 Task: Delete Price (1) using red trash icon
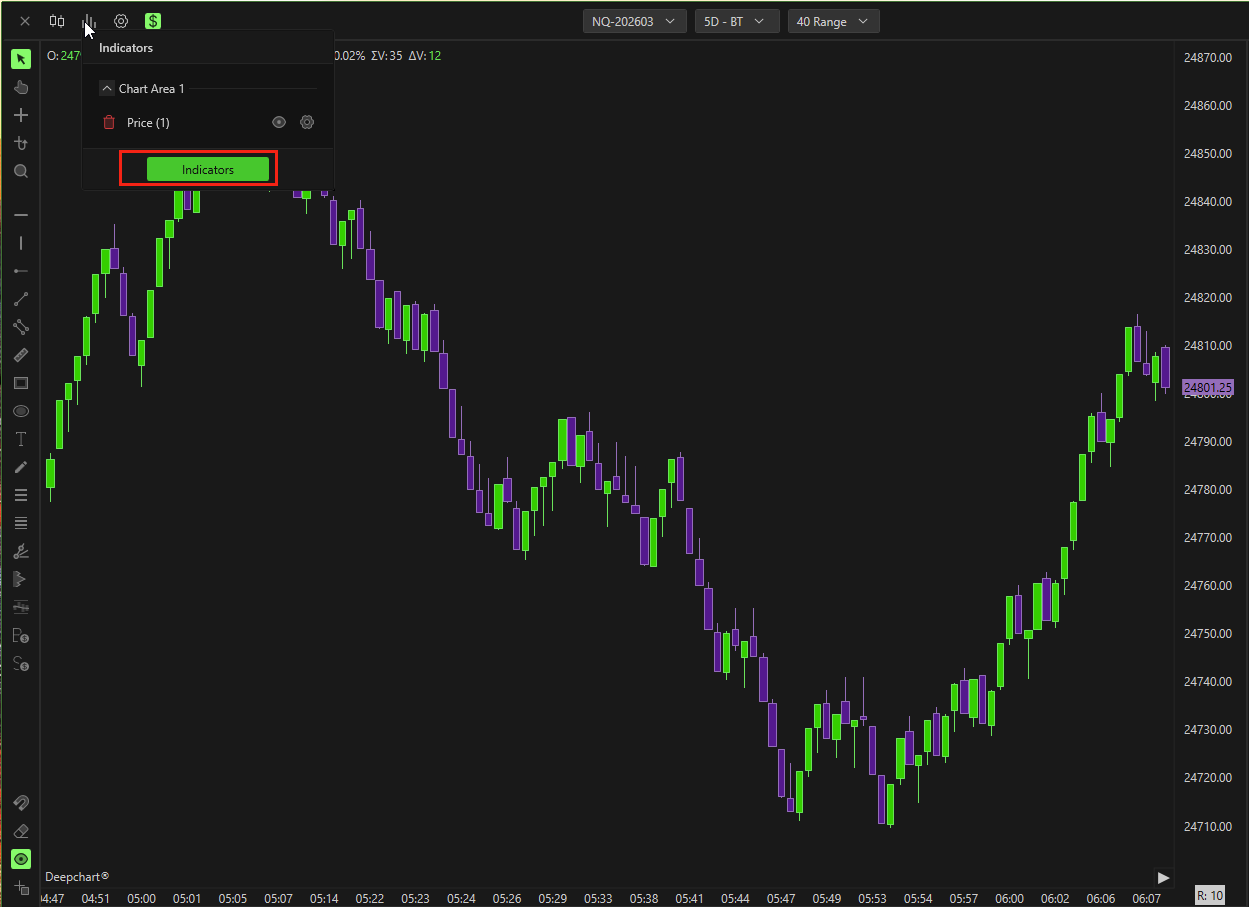(109, 123)
